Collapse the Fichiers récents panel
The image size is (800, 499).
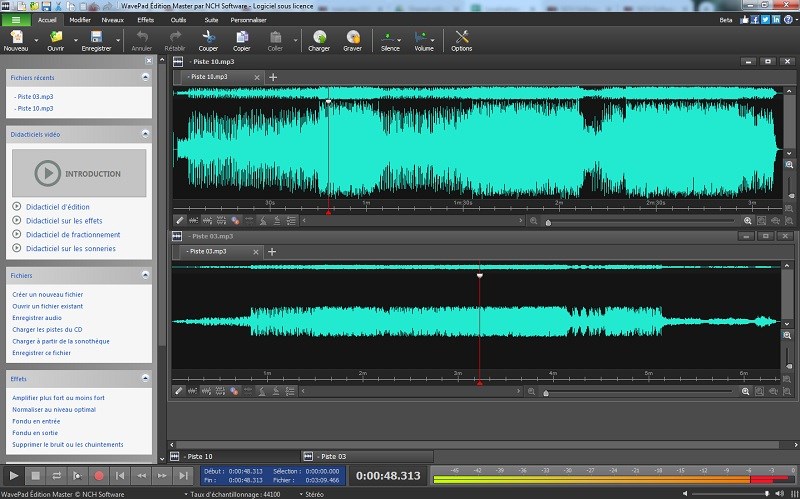pyautogui.click(x=145, y=77)
